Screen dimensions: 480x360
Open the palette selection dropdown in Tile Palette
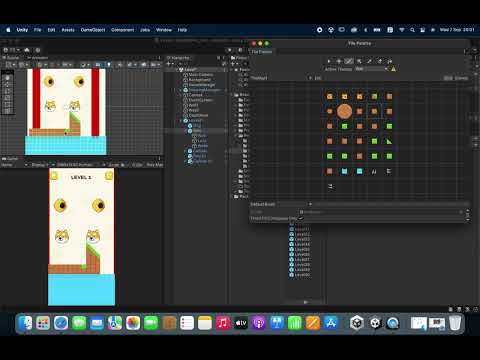pos(282,78)
